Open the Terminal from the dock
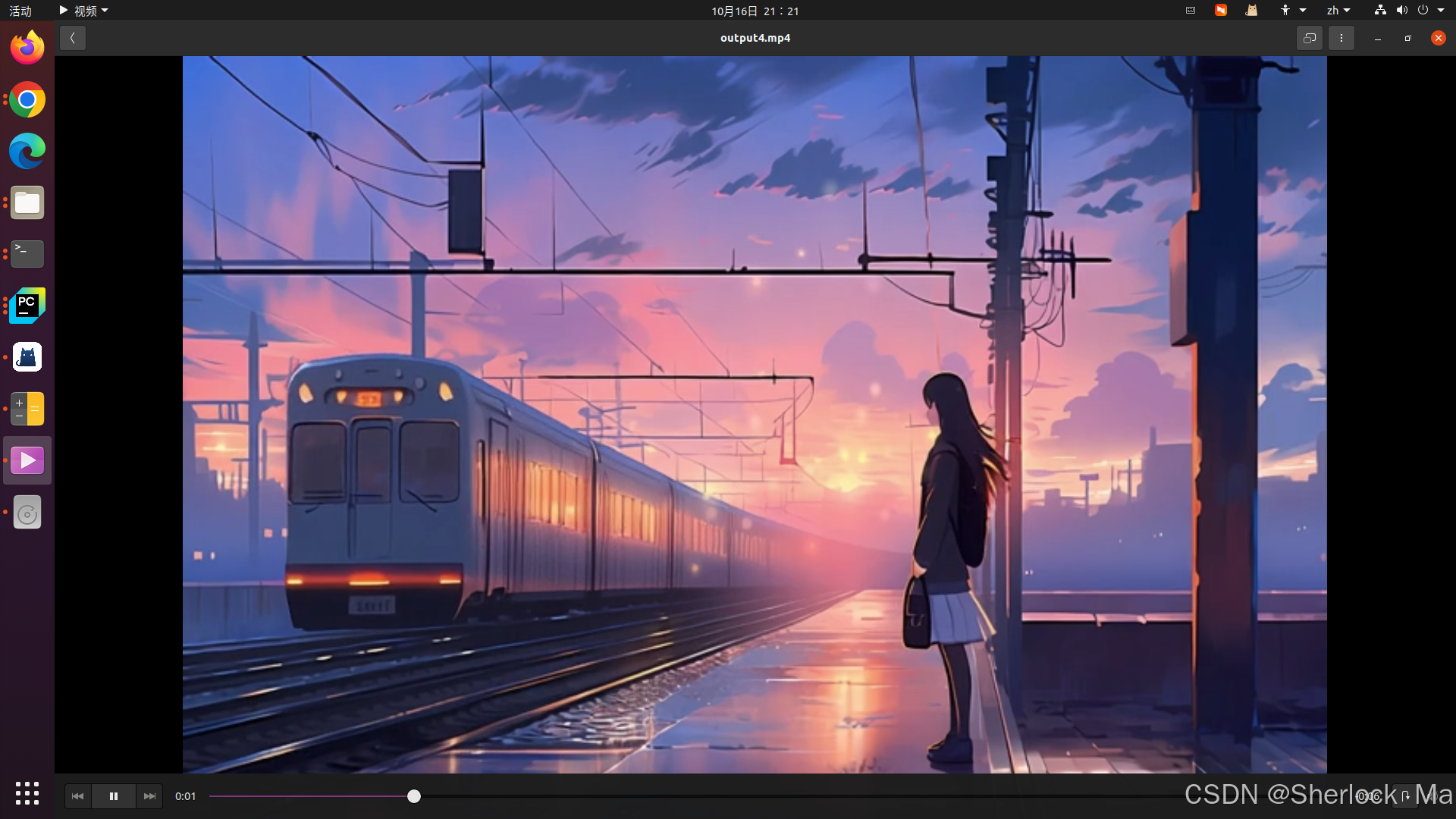The width and height of the screenshot is (1456, 819). coord(27,254)
